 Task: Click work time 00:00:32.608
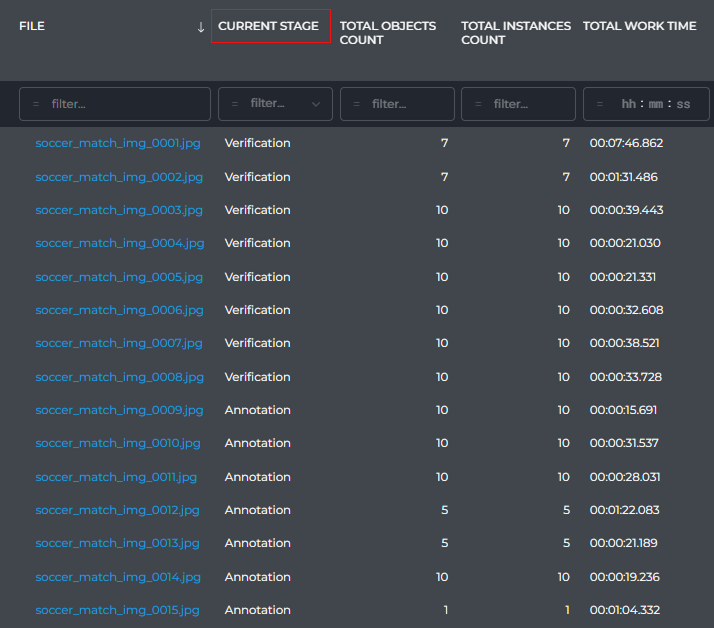point(626,310)
